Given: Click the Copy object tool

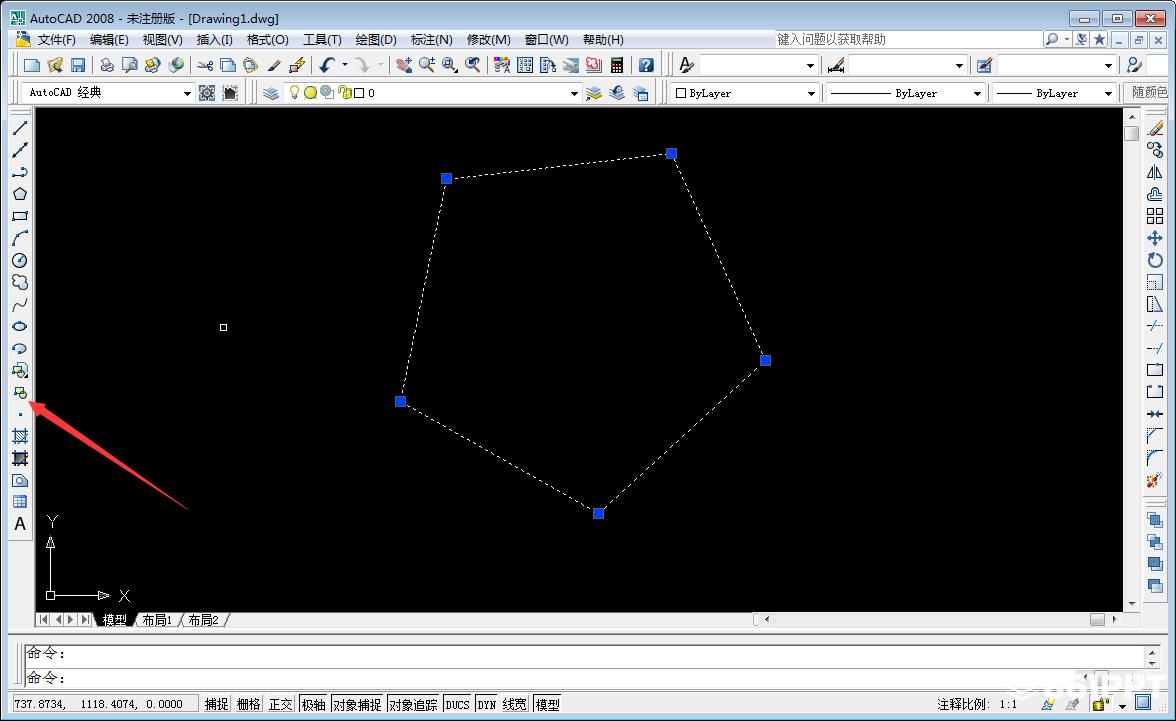Looking at the screenshot, I should tap(1155, 150).
